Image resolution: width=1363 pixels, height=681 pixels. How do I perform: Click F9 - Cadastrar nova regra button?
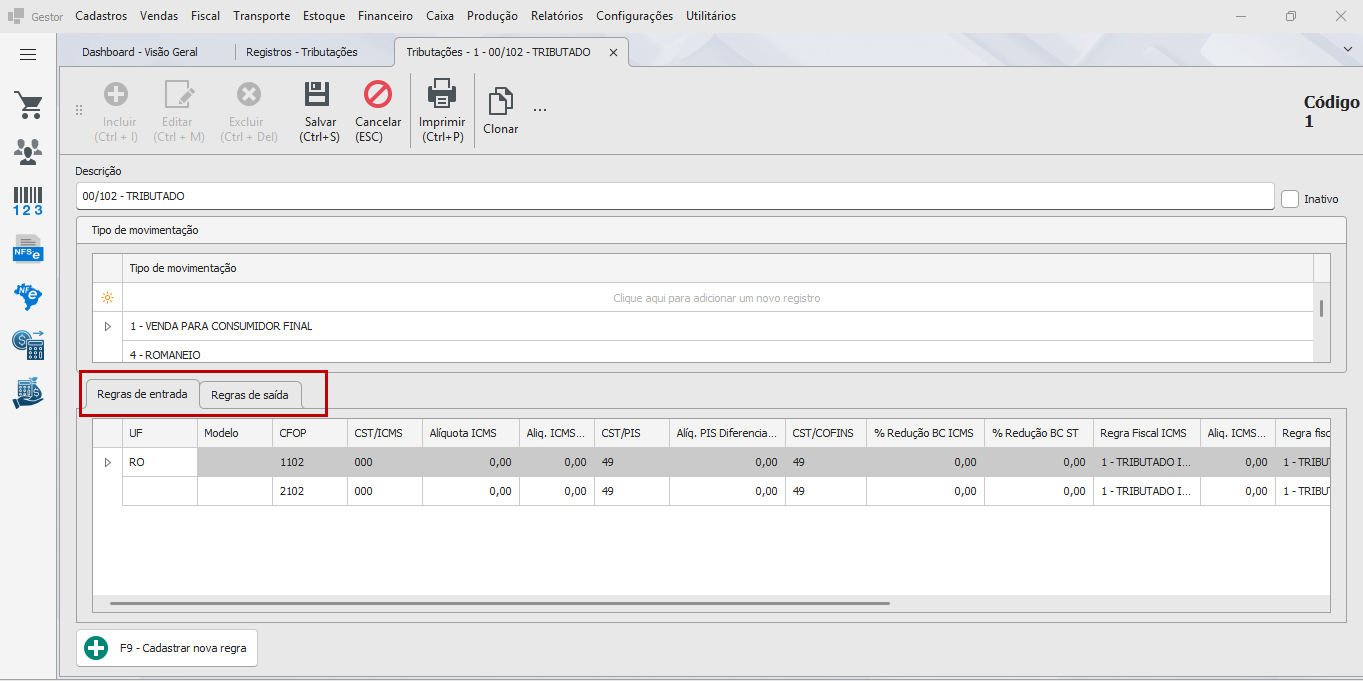tap(167, 648)
